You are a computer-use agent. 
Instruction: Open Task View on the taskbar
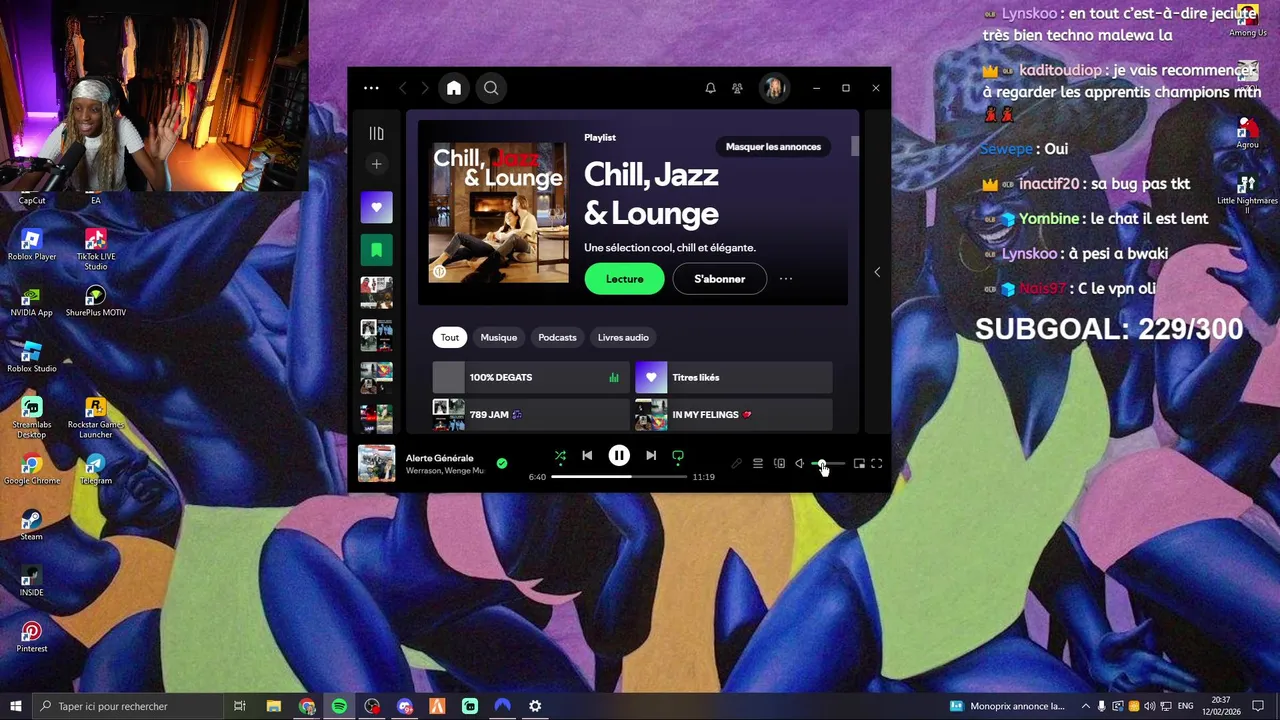click(x=240, y=706)
